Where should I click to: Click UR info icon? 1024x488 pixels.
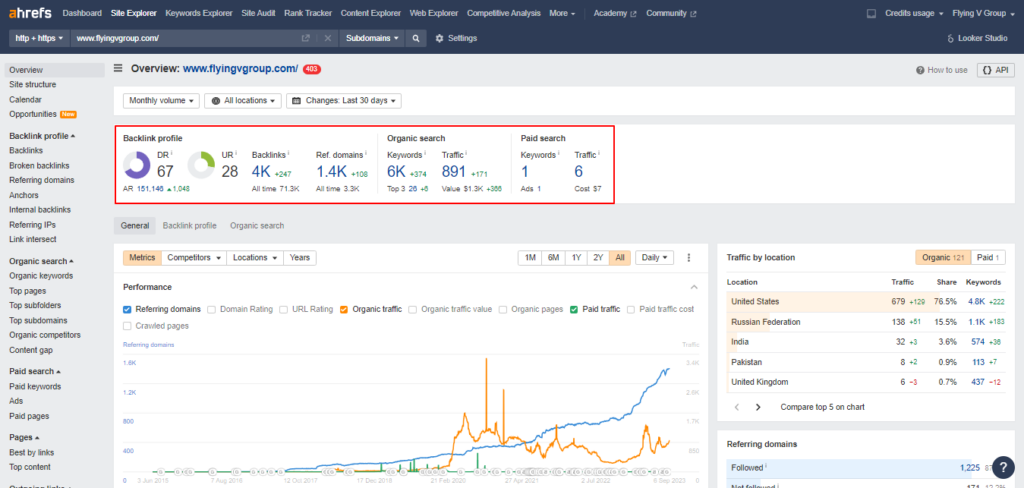click(x=236, y=153)
